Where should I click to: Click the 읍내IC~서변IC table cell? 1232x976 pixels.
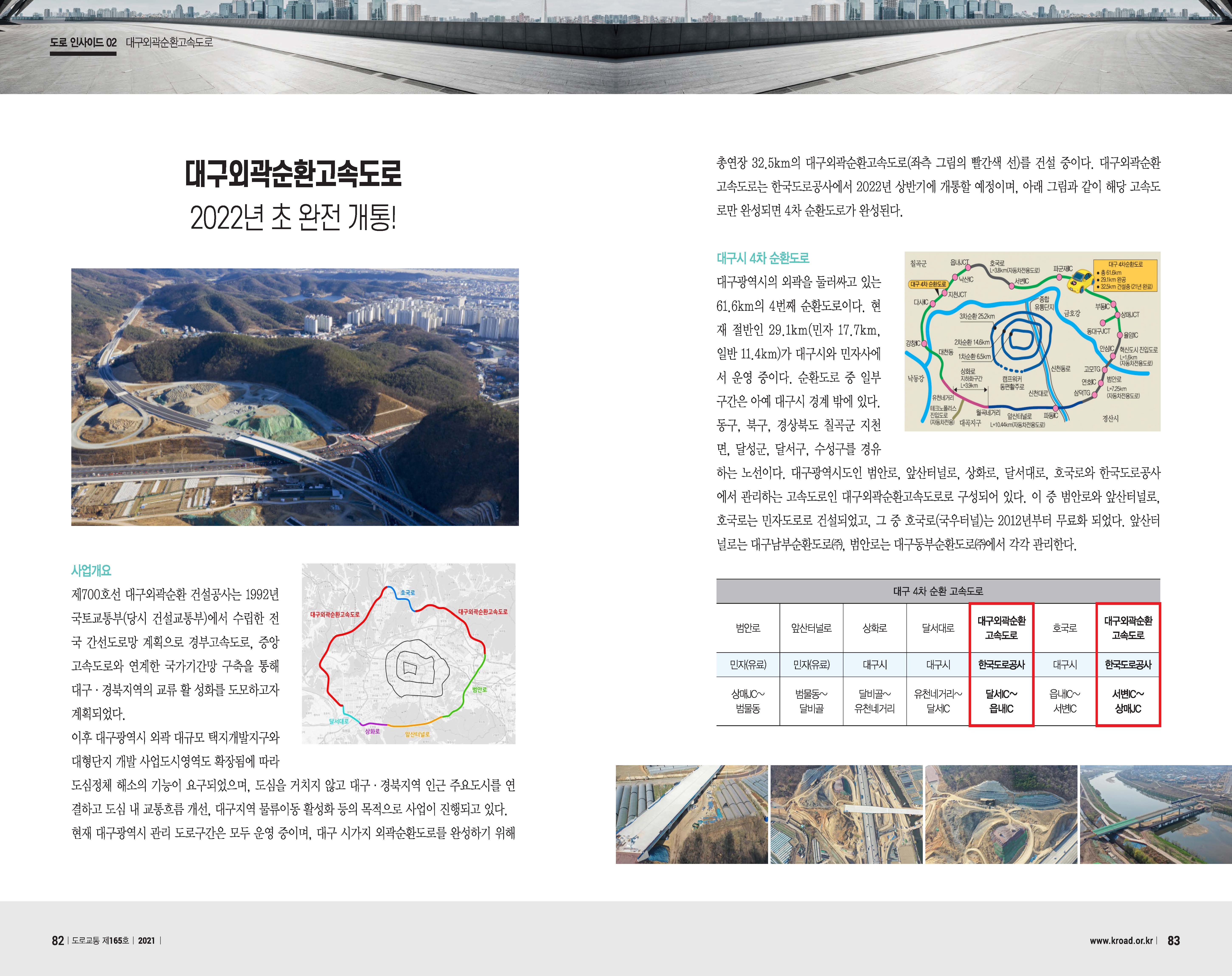click(x=1065, y=701)
